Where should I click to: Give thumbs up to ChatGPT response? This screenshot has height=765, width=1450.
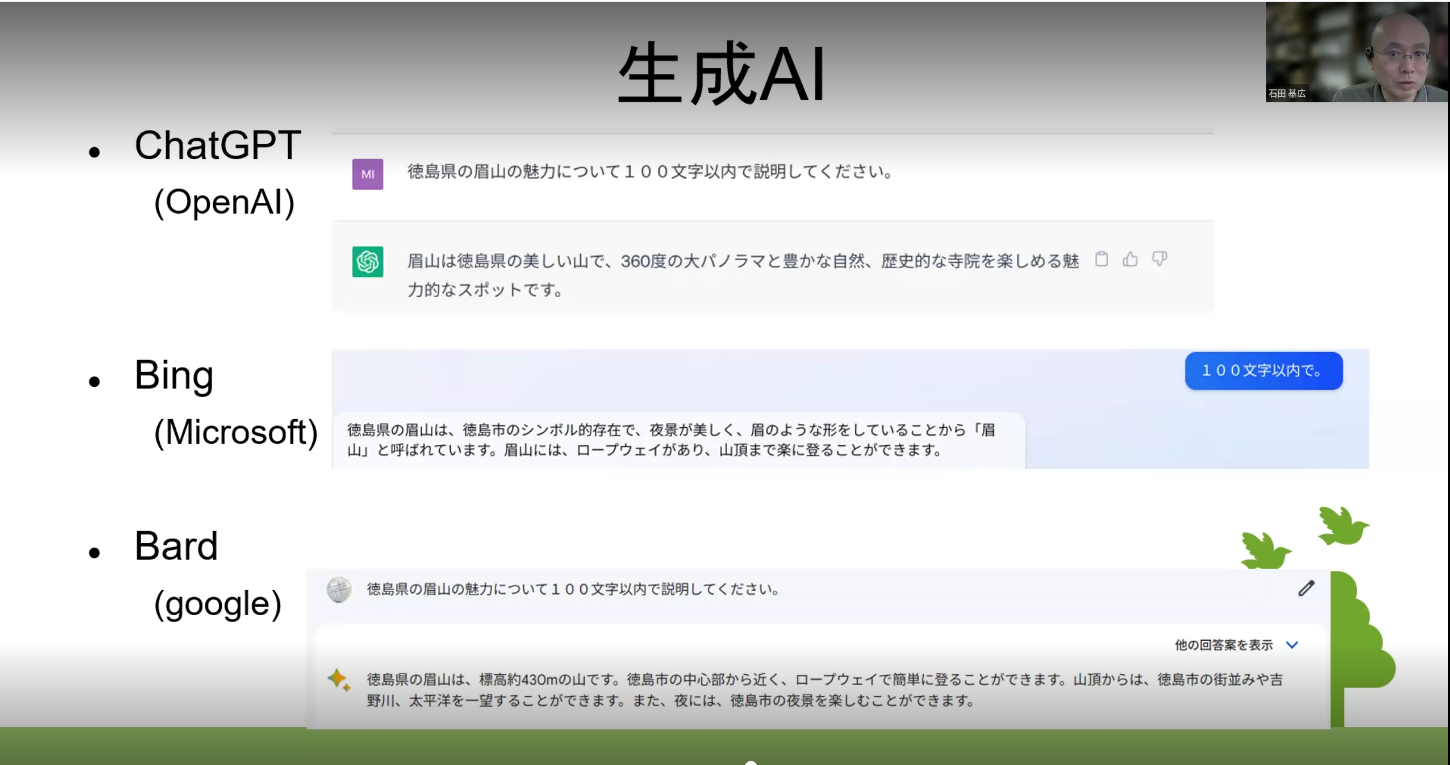click(x=1130, y=259)
